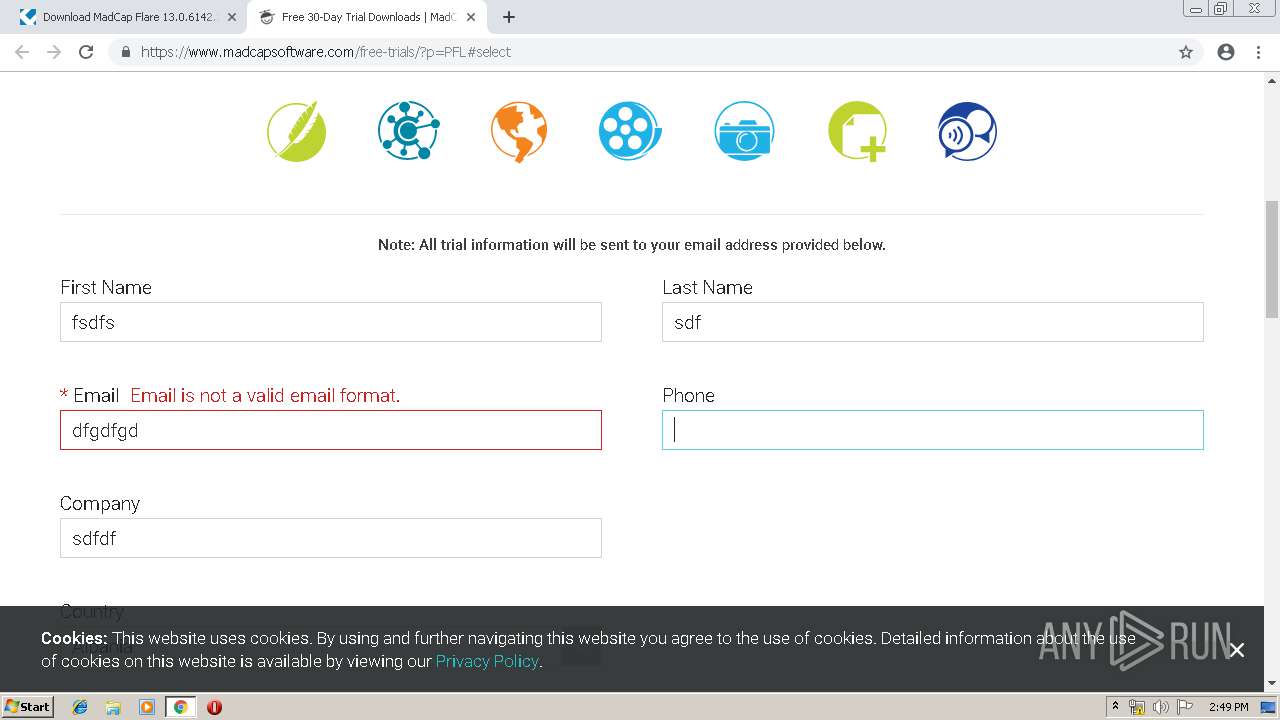View site security padlock info
1280x720 pixels.
(x=125, y=52)
